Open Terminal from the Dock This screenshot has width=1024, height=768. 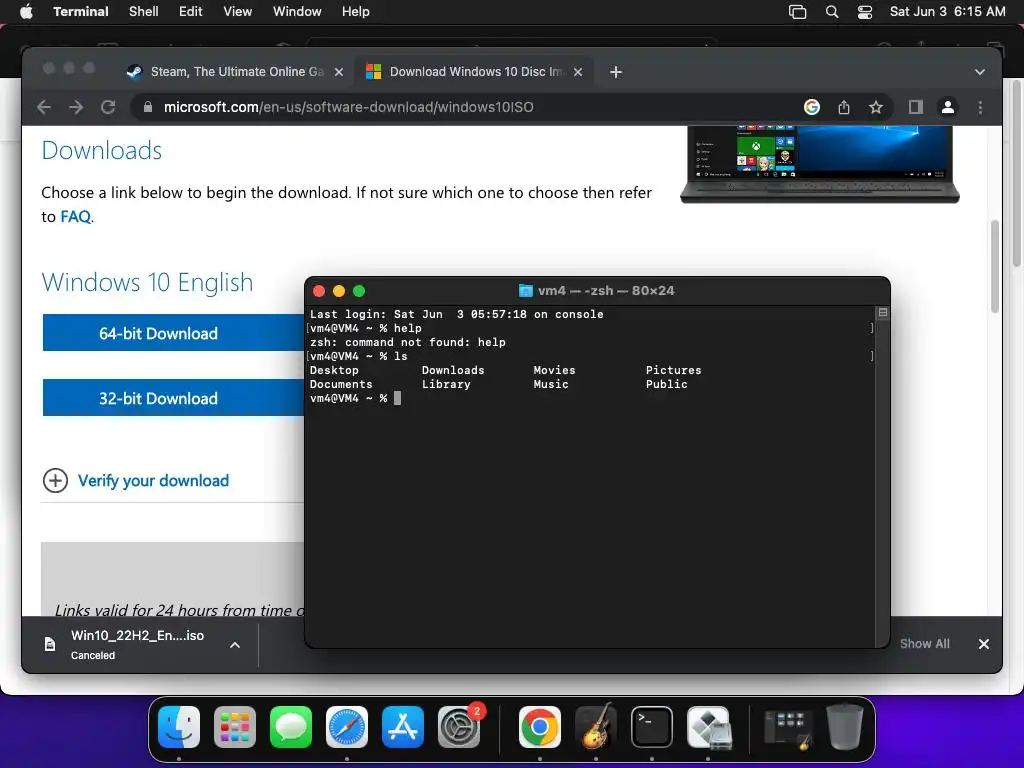pos(652,727)
